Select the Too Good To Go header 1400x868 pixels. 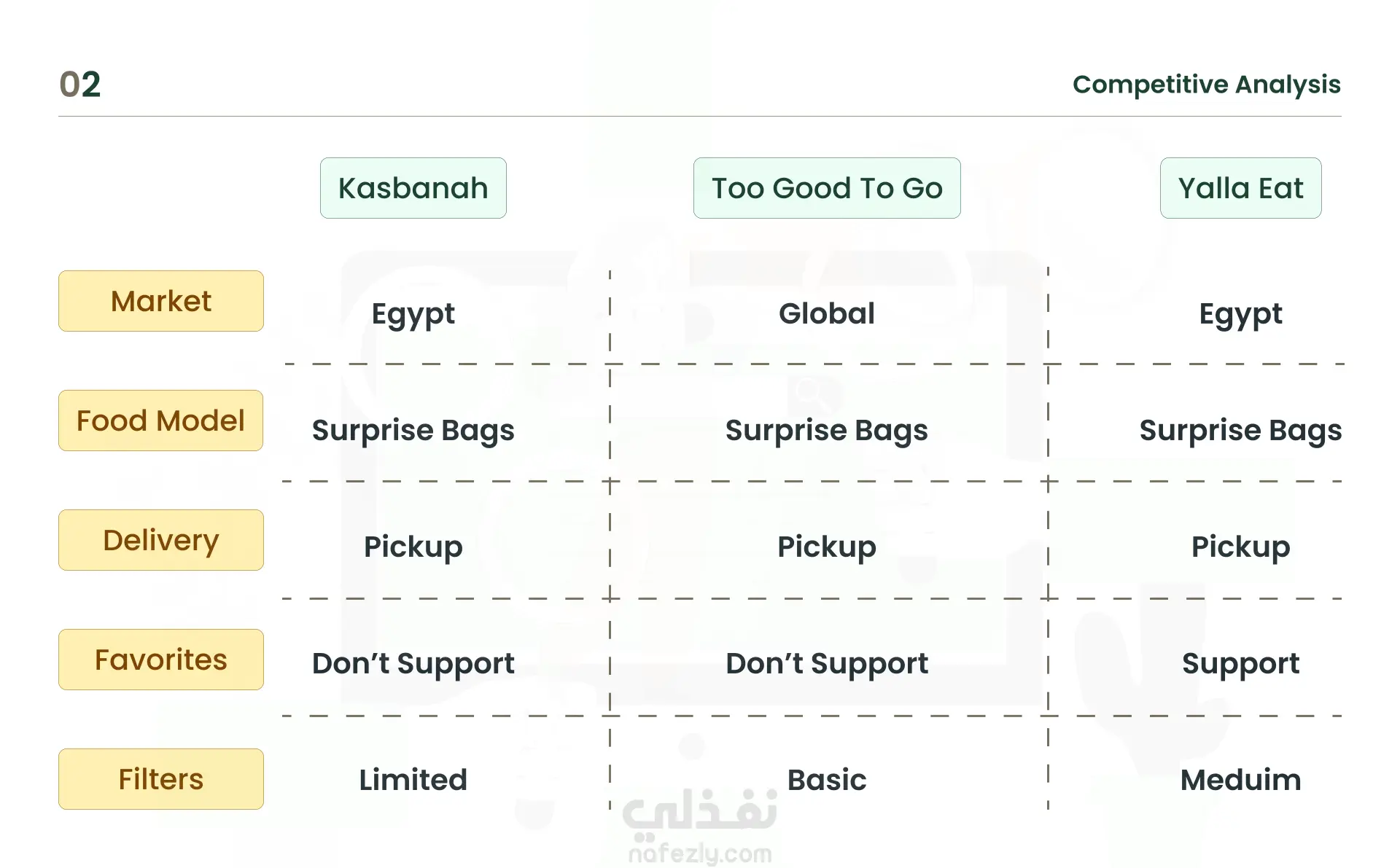(827, 188)
